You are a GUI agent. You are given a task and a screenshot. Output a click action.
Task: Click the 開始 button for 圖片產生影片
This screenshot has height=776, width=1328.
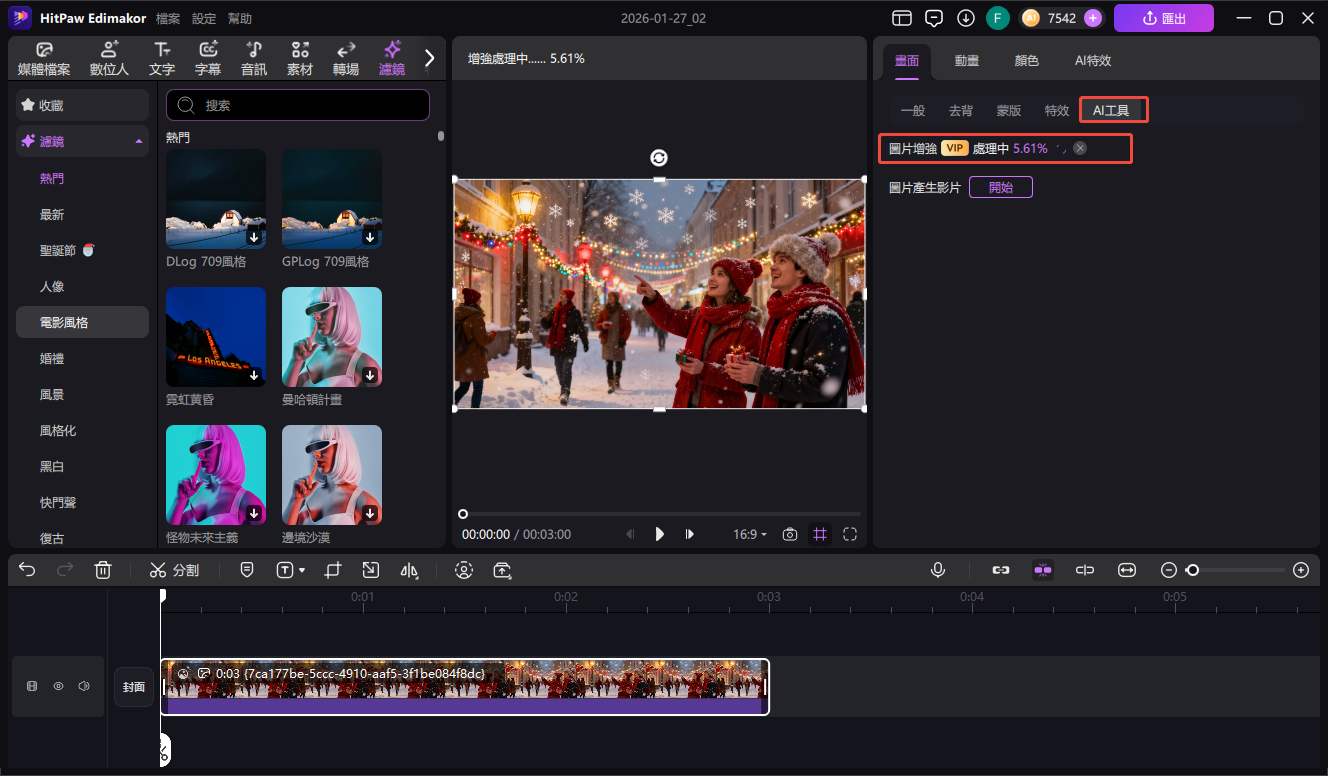pyautogui.click(x=1000, y=187)
